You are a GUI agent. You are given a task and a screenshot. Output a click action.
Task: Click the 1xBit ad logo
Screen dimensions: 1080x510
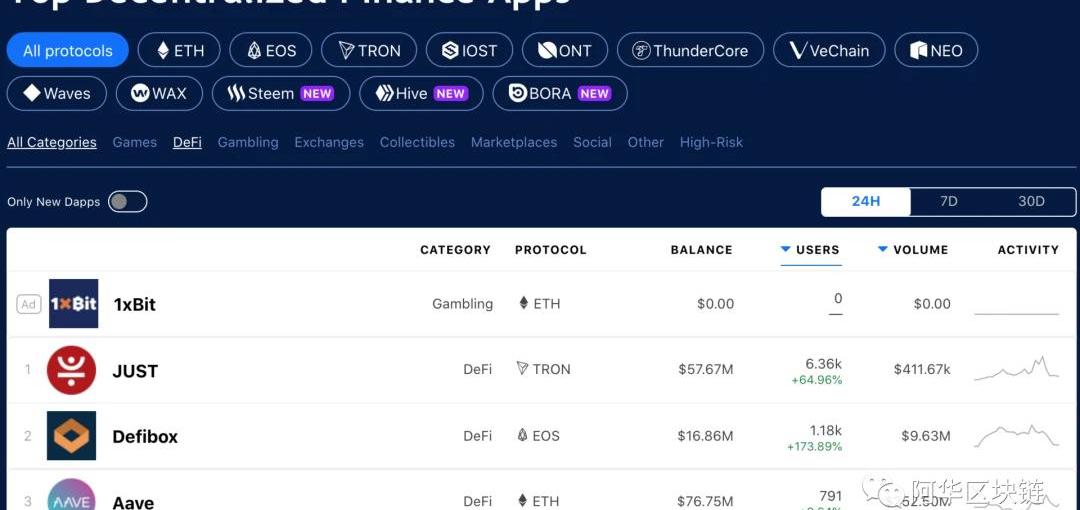pos(73,304)
